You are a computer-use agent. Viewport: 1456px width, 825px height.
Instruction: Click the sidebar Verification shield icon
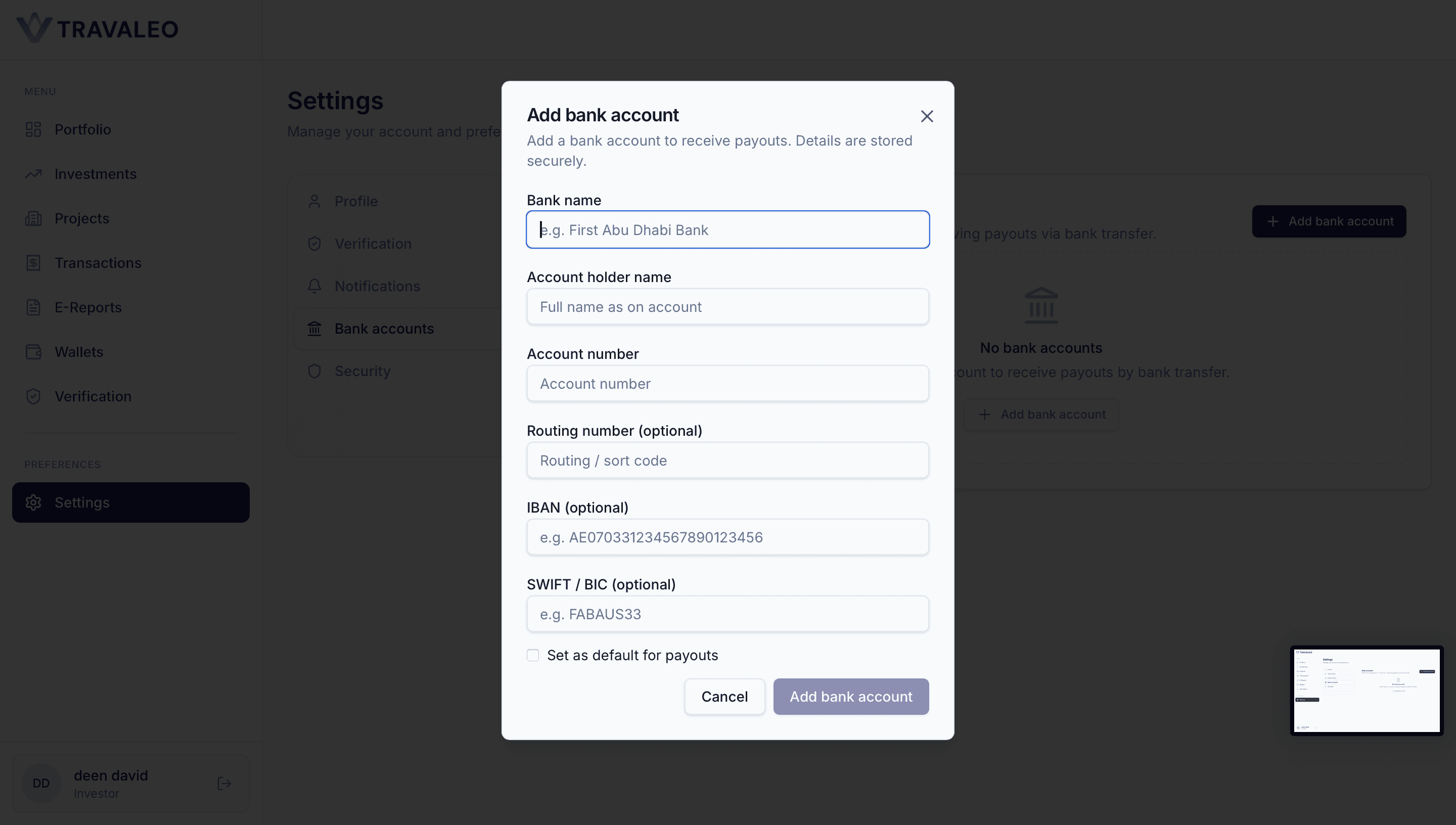(x=33, y=396)
